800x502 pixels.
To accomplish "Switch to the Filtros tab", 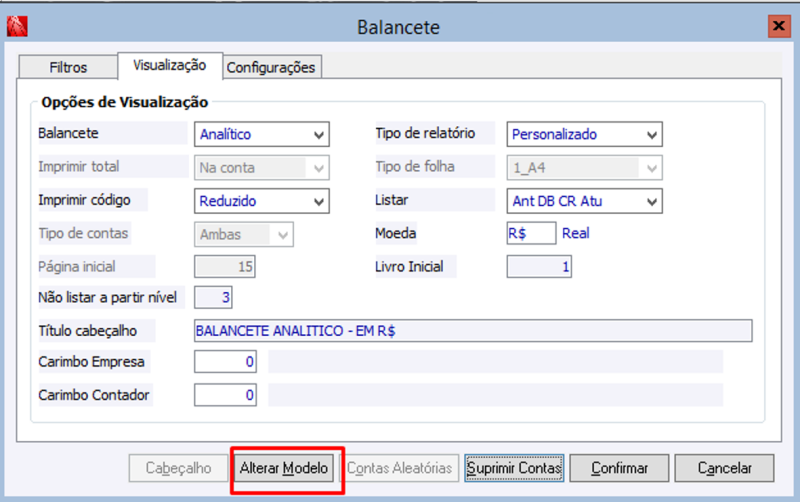I will [x=68, y=67].
